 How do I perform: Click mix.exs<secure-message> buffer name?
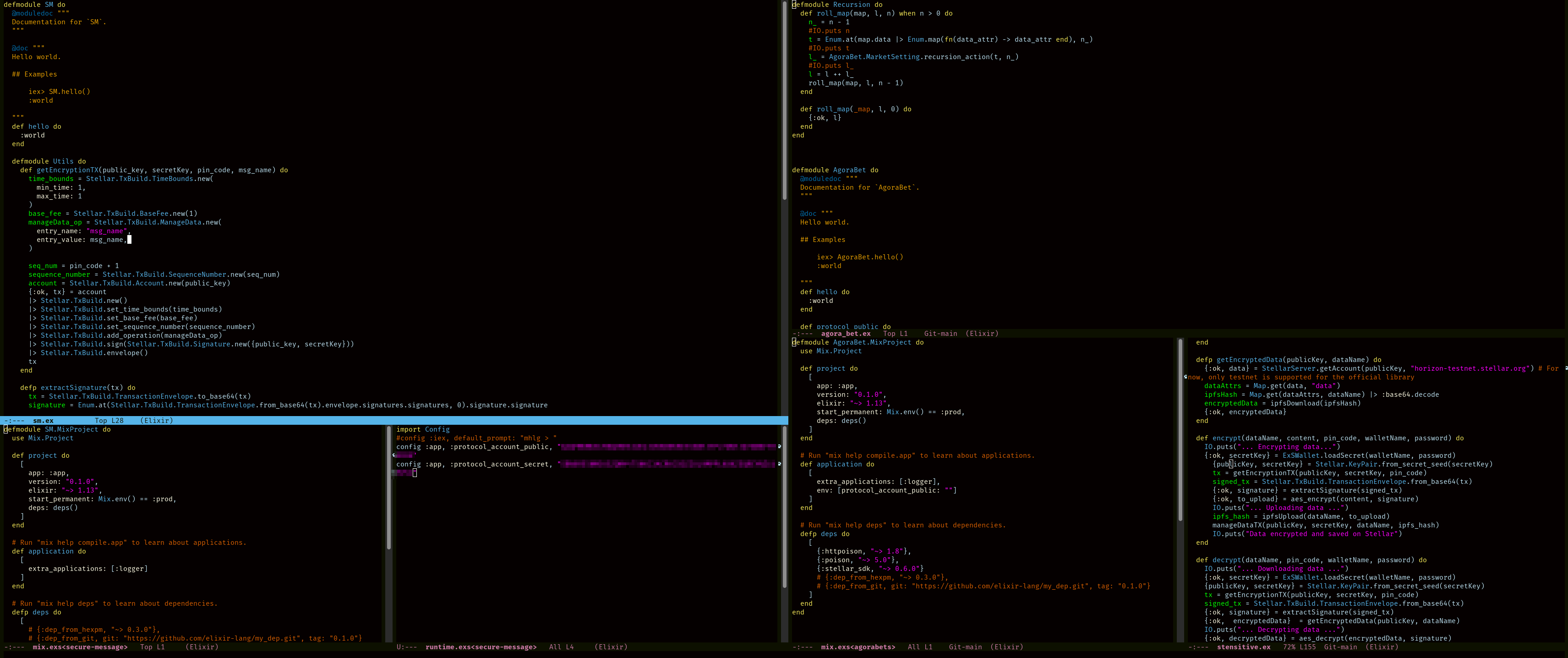coord(80,647)
